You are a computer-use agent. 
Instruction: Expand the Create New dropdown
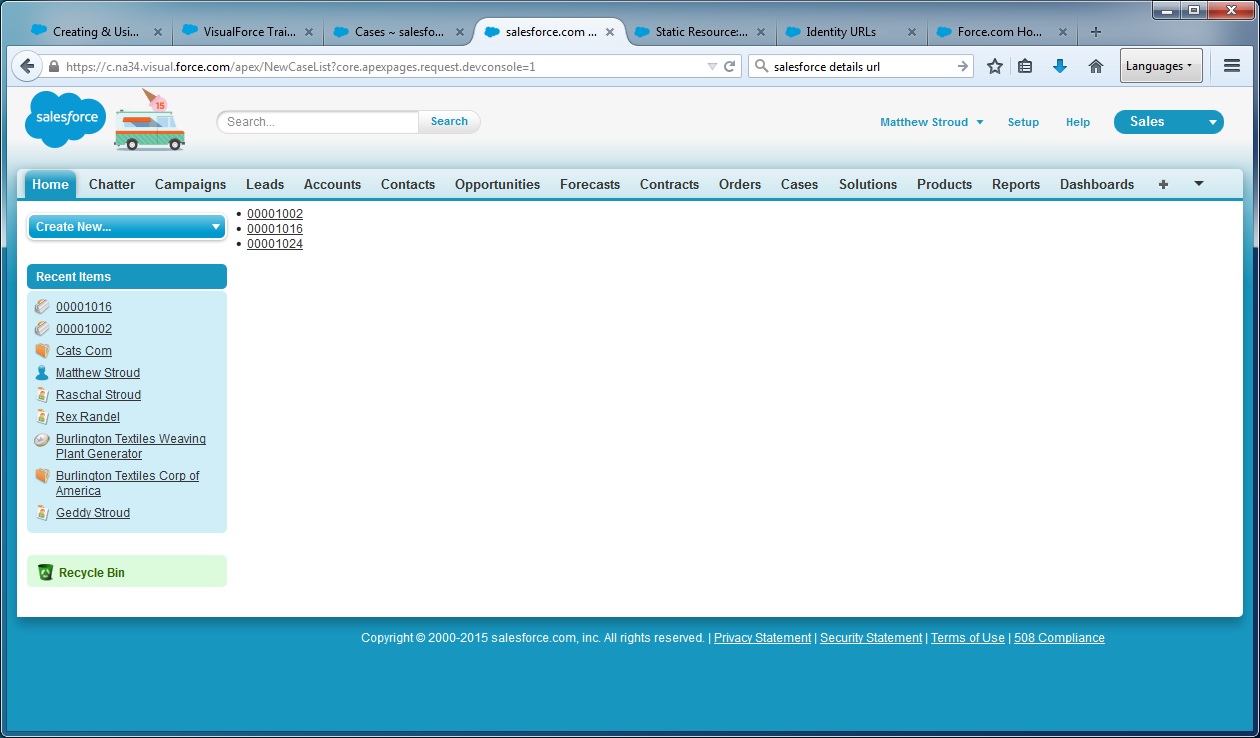tap(126, 227)
